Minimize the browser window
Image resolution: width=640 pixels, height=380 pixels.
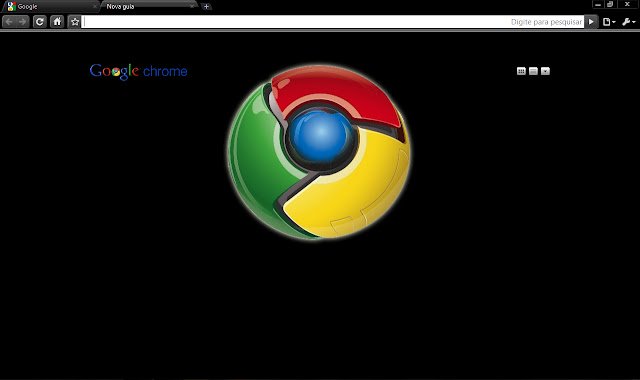[598, 4]
